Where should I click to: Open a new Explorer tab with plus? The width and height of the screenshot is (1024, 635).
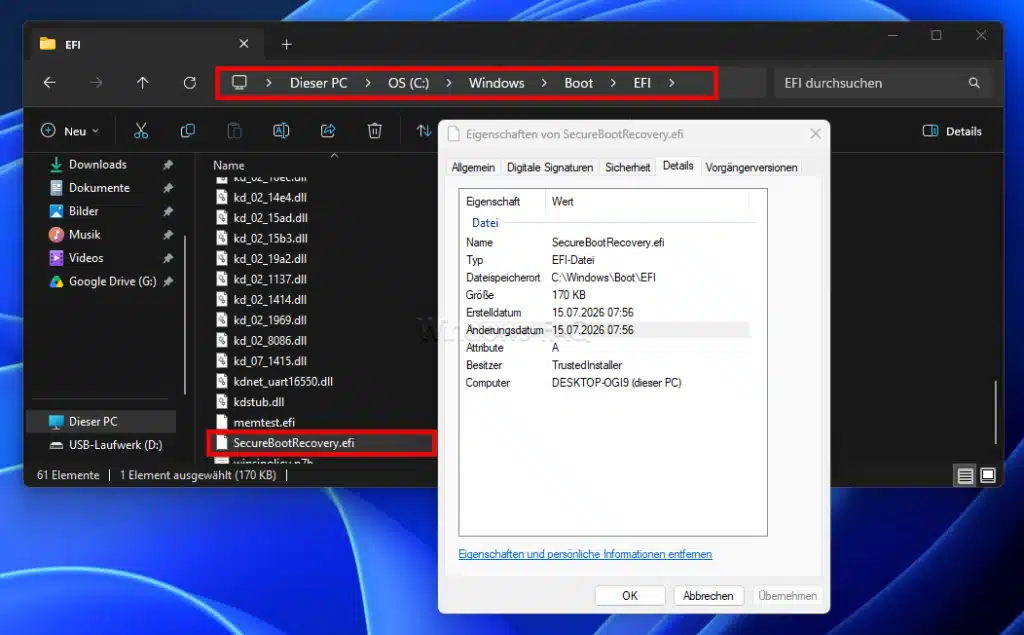tap(287, 44)
